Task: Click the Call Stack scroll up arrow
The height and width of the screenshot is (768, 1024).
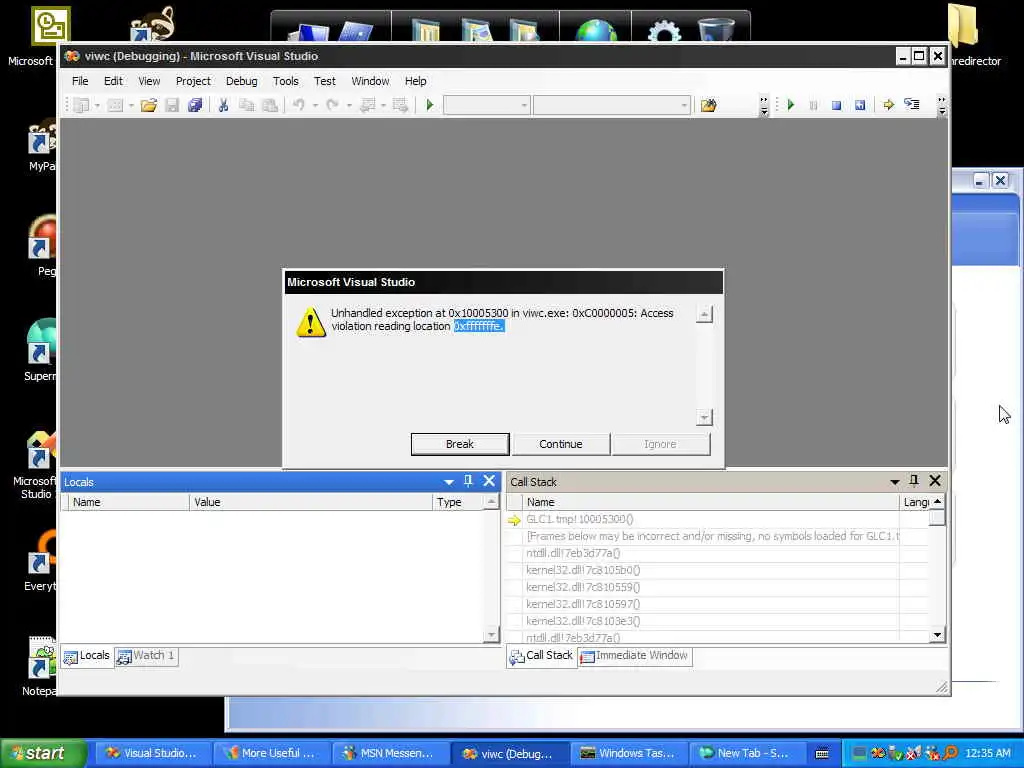Action: 937,502
